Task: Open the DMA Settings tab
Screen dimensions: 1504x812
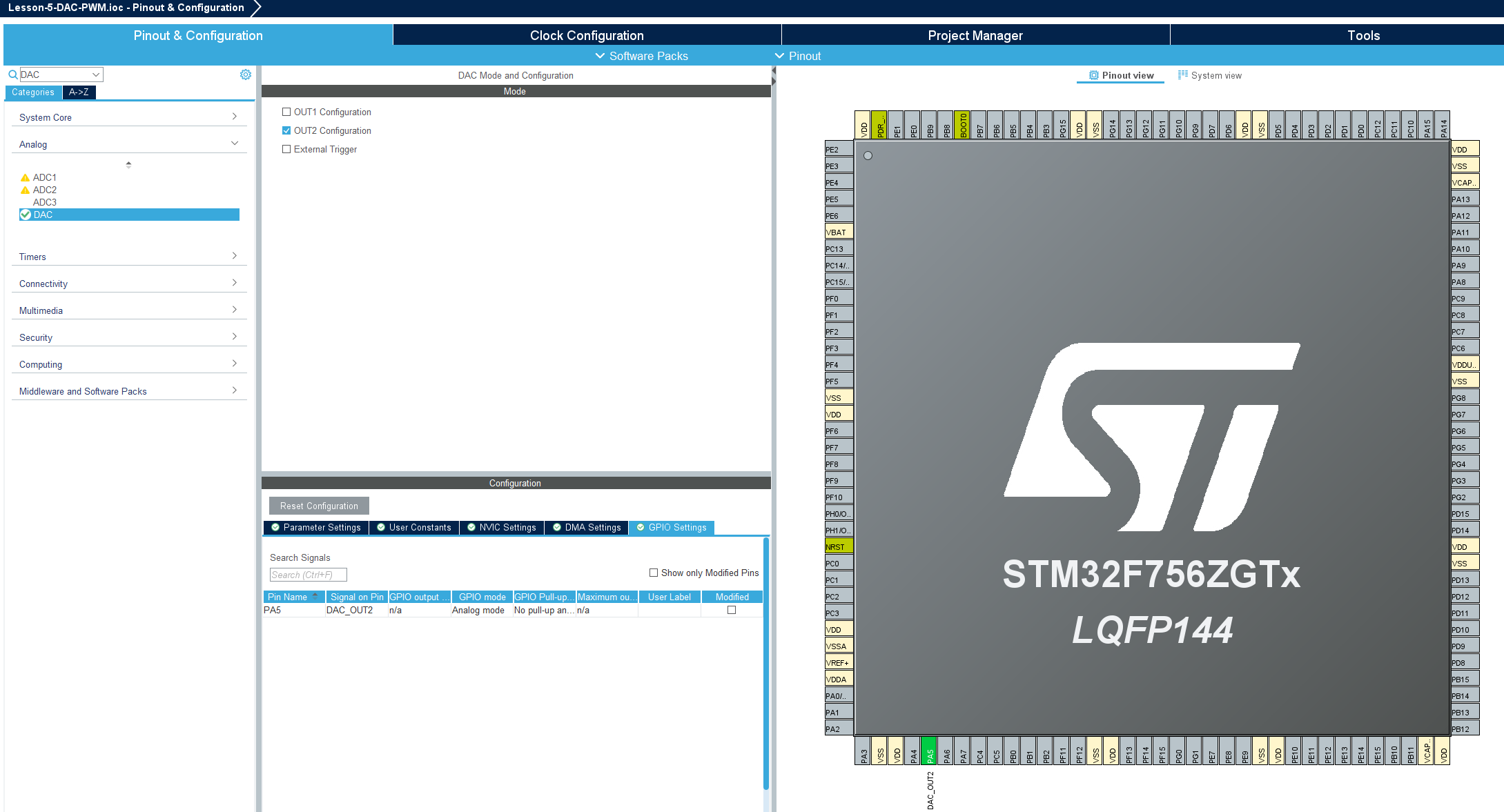Action: (x=587, y=528)
